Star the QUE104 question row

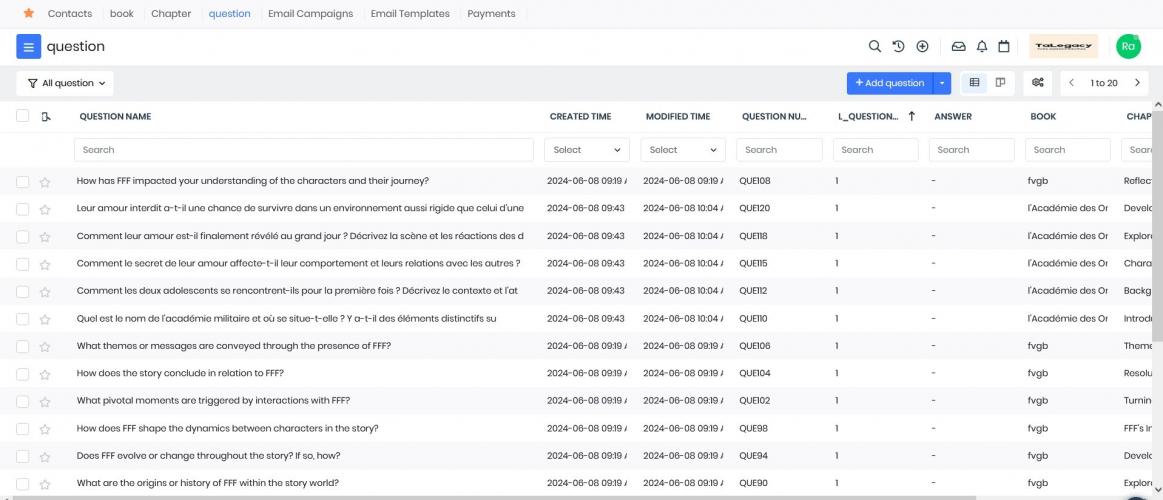point(45,375)
